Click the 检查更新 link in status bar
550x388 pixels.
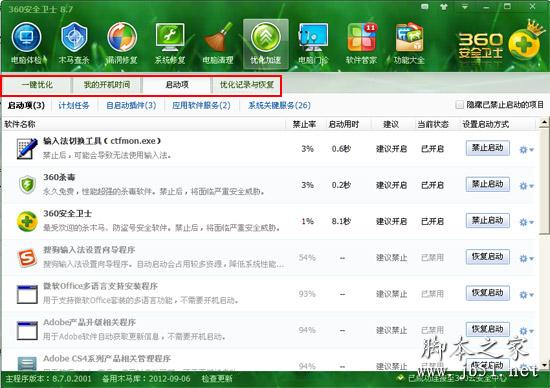pyautogui.click(x=217, y=379)
